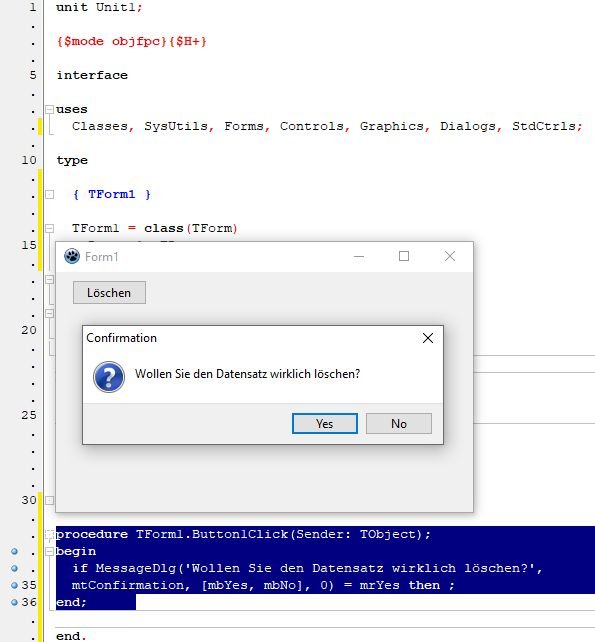Toggle the fold marker beside '{ TForm1 }' comment
The width and height of the screenshot is (595, 642).
tap(50, 194)
